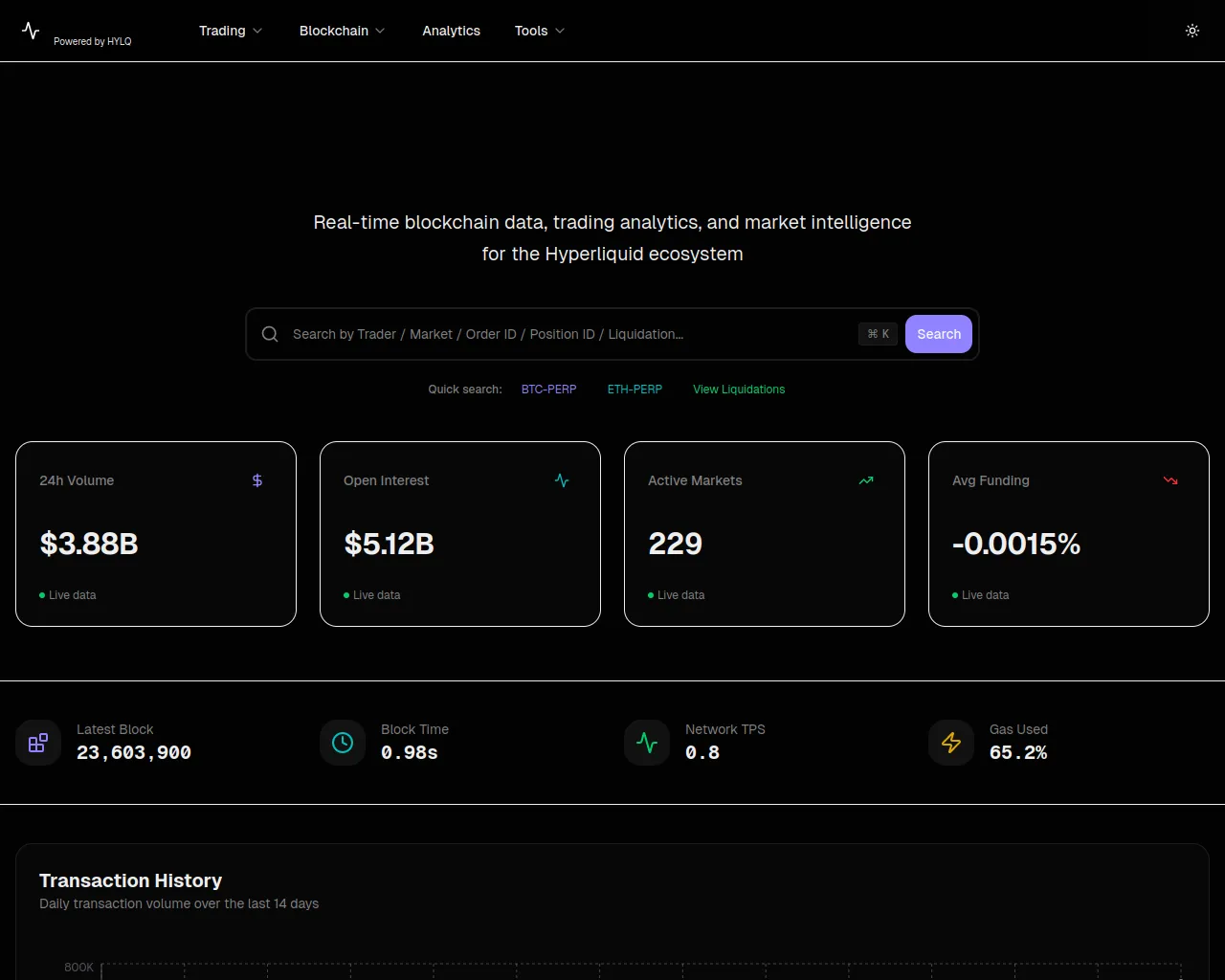
Task: Click the clock icon beside Block Time
Action: coord(343,743)
